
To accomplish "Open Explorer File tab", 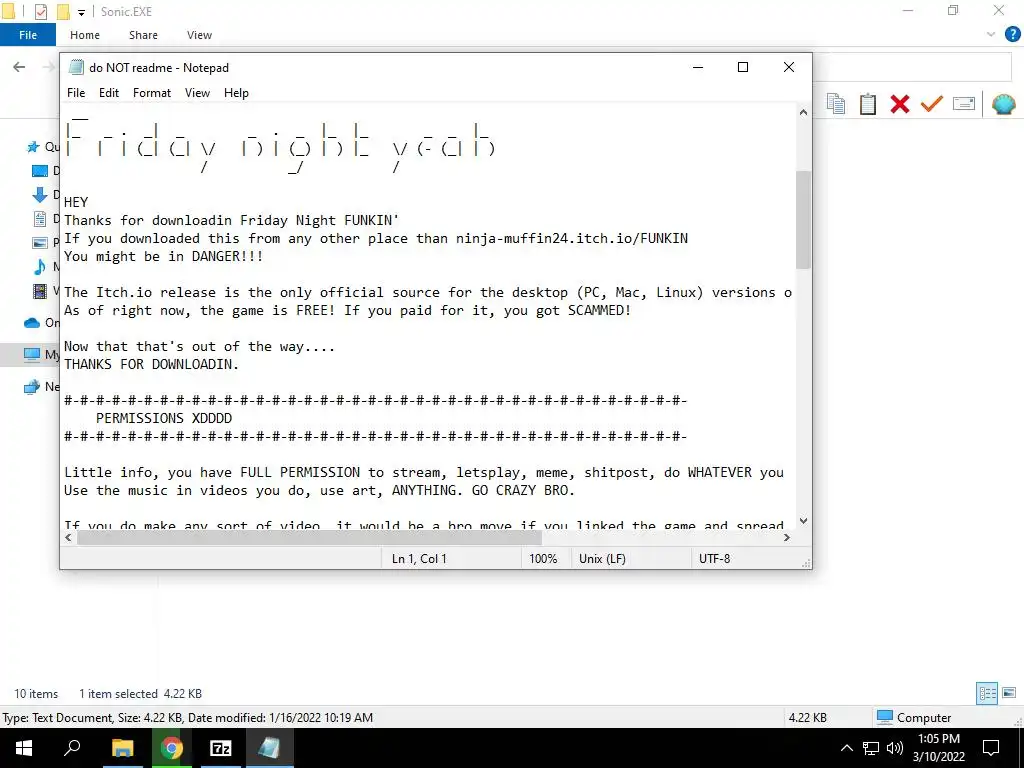I will [x=28, y=35].
